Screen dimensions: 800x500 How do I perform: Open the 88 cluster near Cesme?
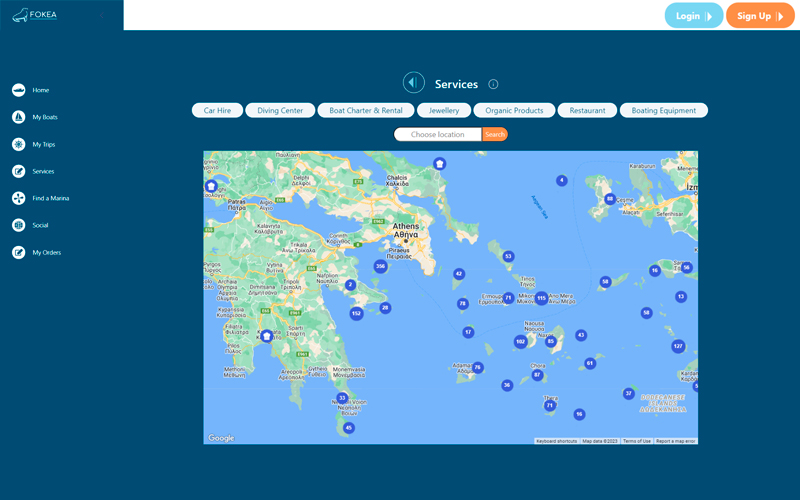point(610,199)
